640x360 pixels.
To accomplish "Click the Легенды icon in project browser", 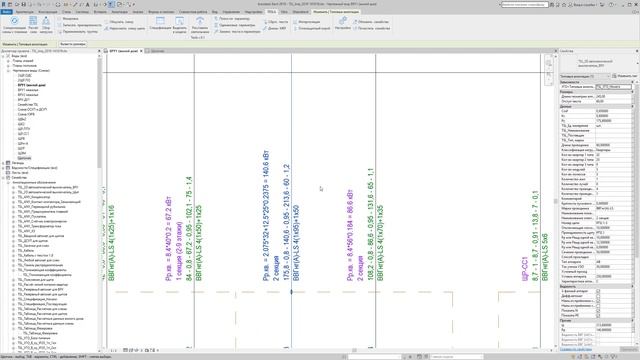I will point(8,163).
